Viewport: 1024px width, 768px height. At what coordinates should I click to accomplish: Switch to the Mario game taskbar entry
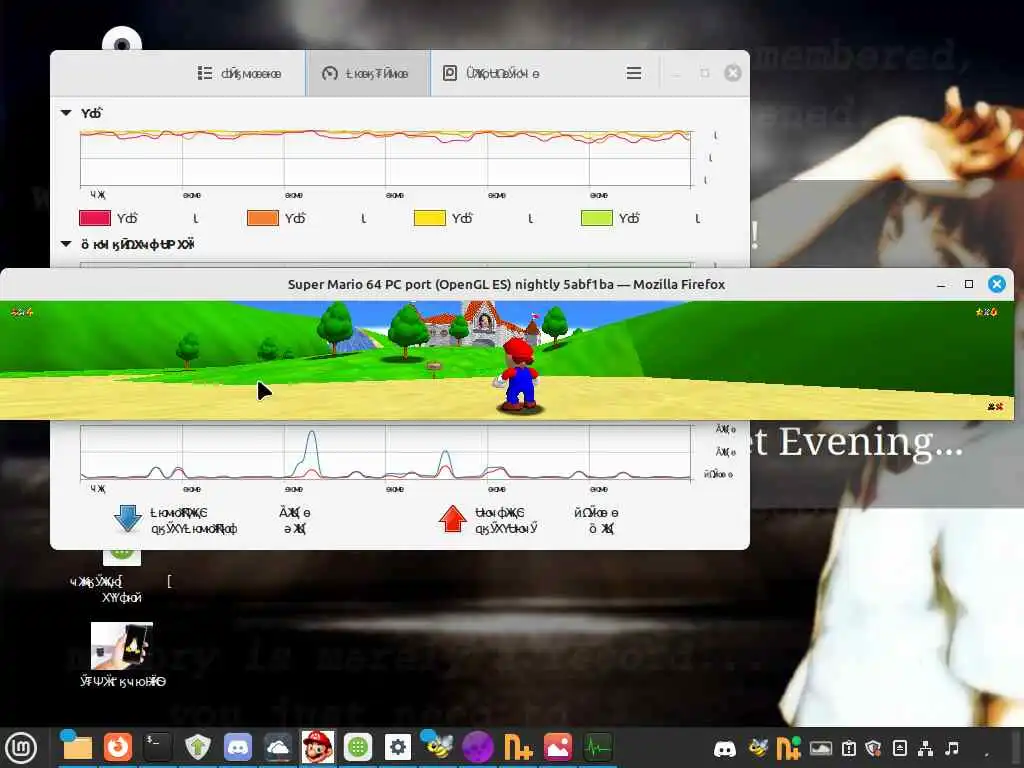(x=318, y=747)
